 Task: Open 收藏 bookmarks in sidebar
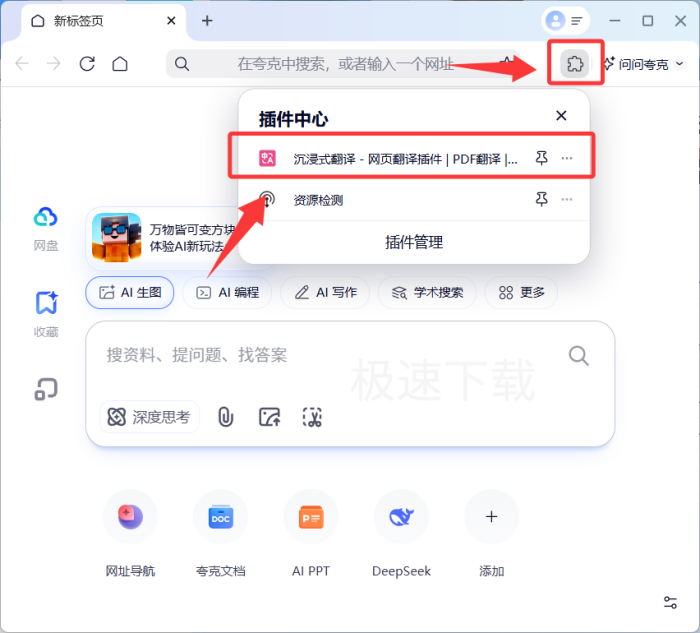coord(46,313)
